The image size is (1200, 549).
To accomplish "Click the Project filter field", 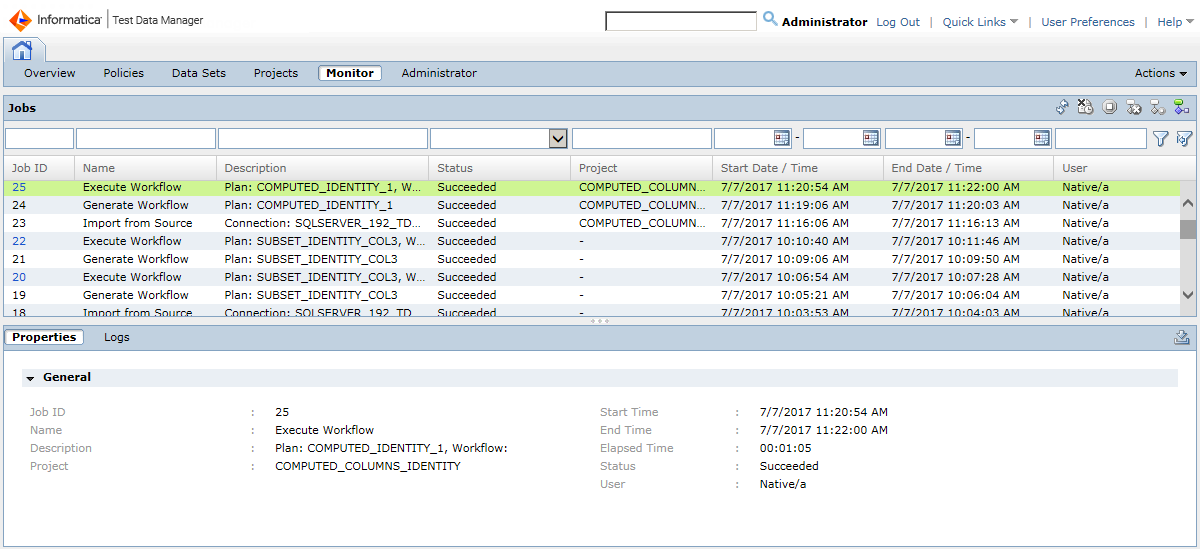I will point(641,139).
